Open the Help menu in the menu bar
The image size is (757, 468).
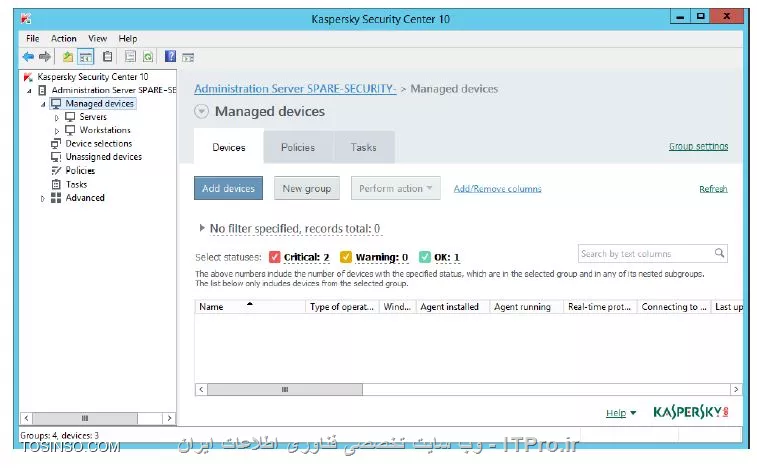pos(128,39)
